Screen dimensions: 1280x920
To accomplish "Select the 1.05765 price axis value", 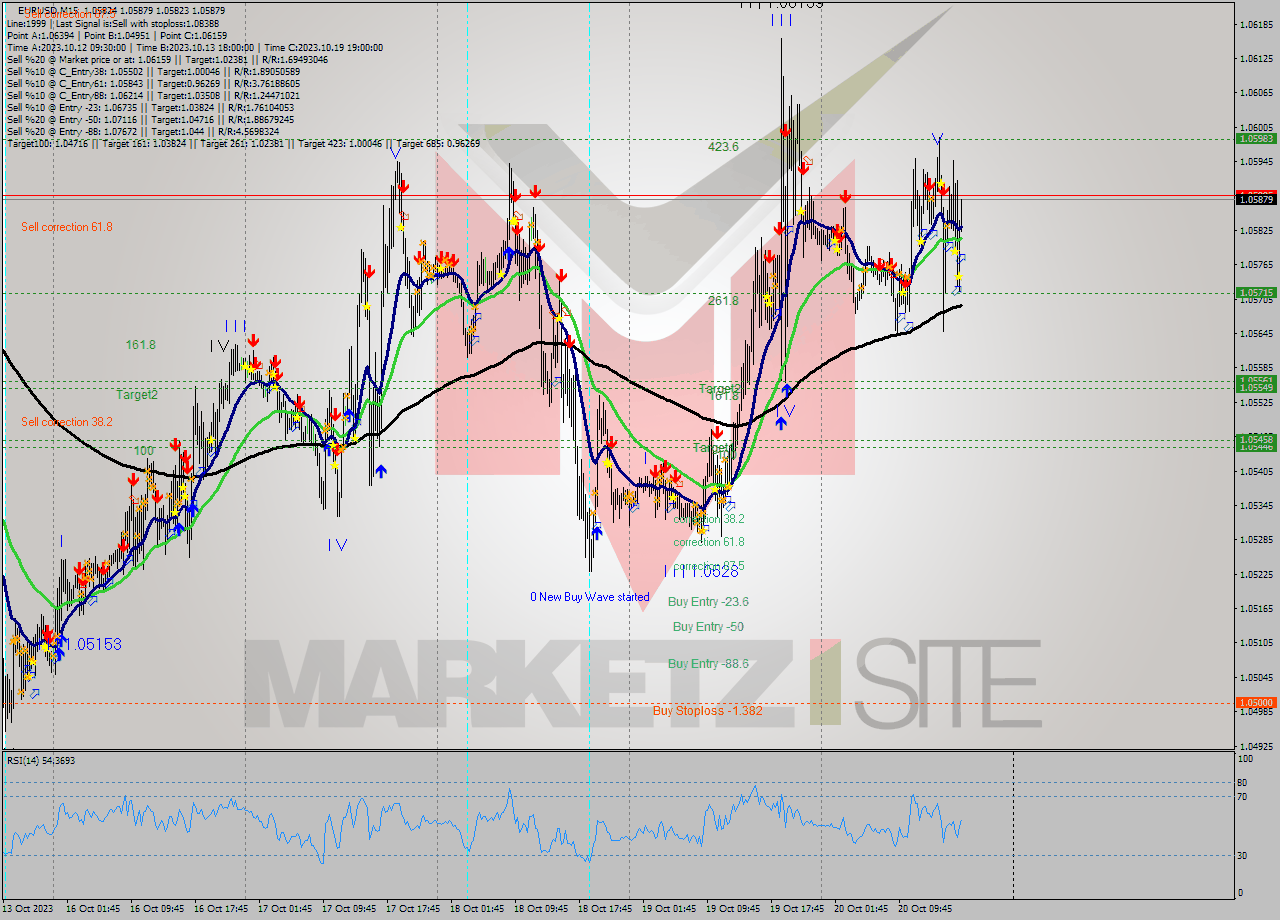I will click(1255, 265).
